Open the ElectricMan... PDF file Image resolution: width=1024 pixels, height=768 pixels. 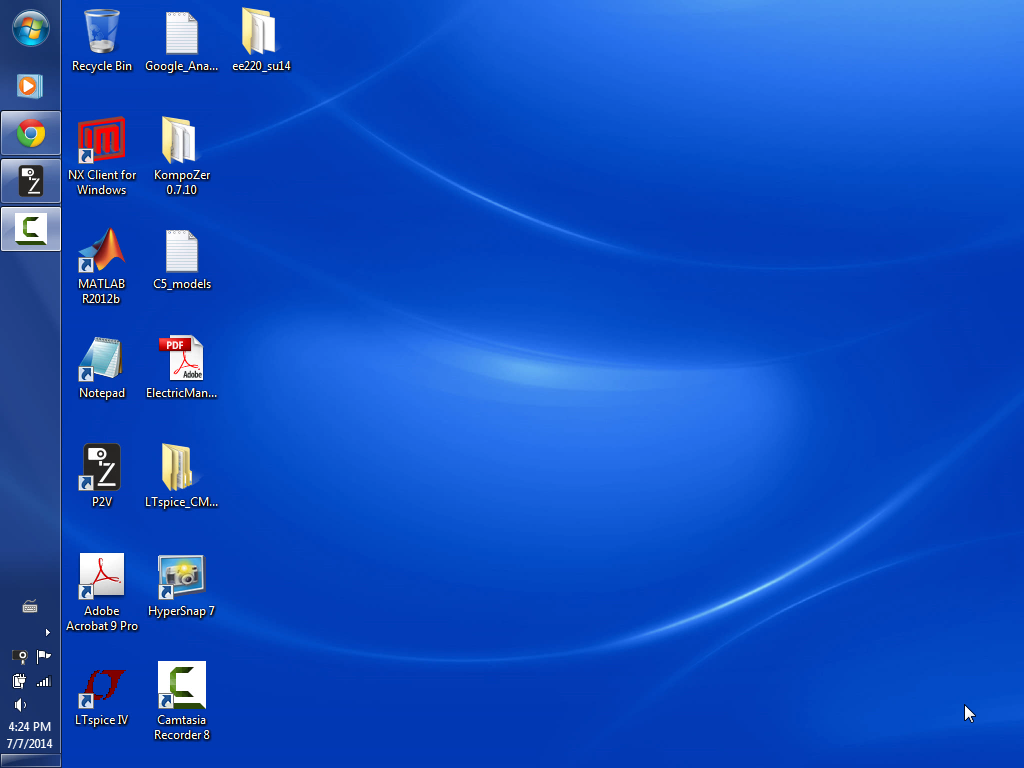coord(181,368)
